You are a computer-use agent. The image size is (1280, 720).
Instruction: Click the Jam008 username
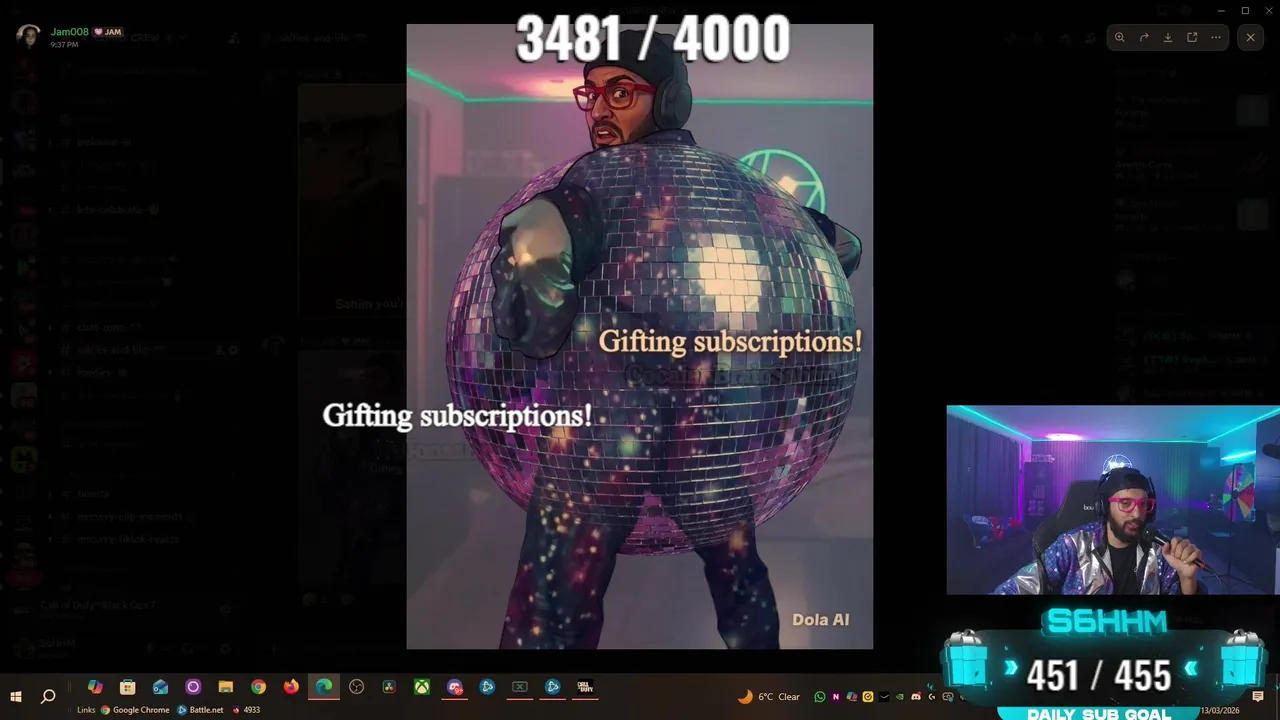pos(68,32)
